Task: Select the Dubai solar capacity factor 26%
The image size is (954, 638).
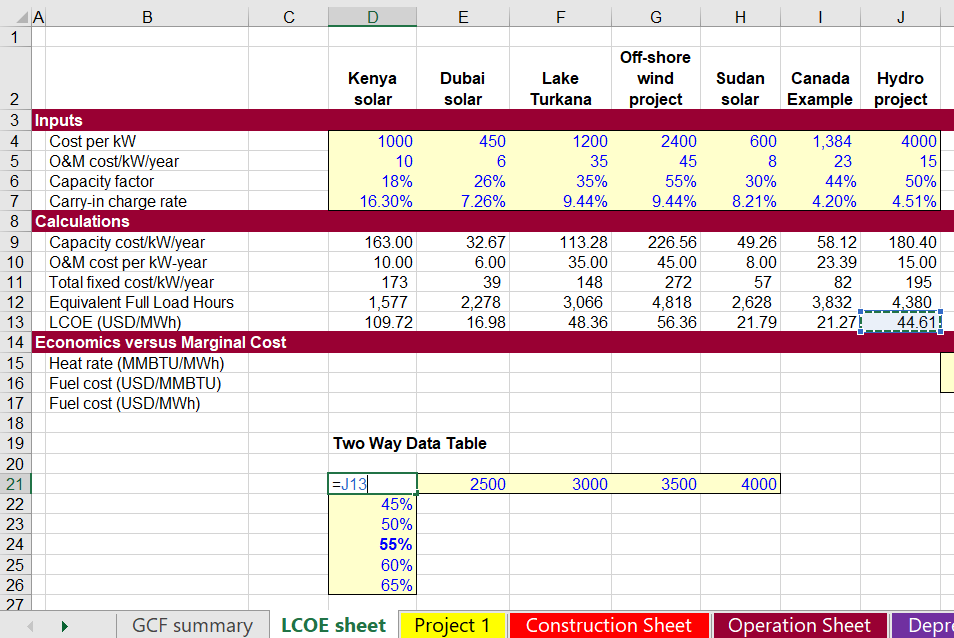Action: pyautogui.click(x=463, y=181)
